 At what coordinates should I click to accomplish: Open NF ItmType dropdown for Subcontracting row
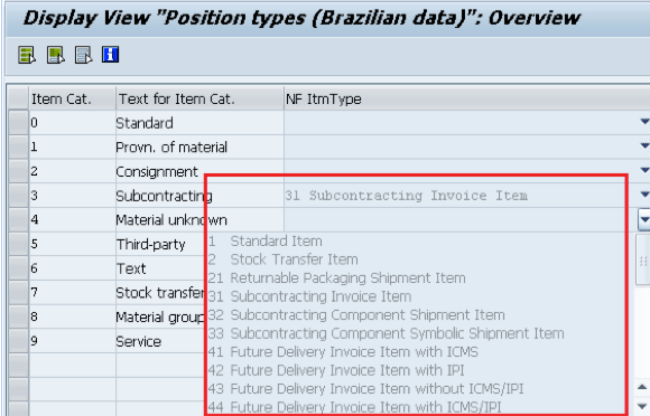643,196
